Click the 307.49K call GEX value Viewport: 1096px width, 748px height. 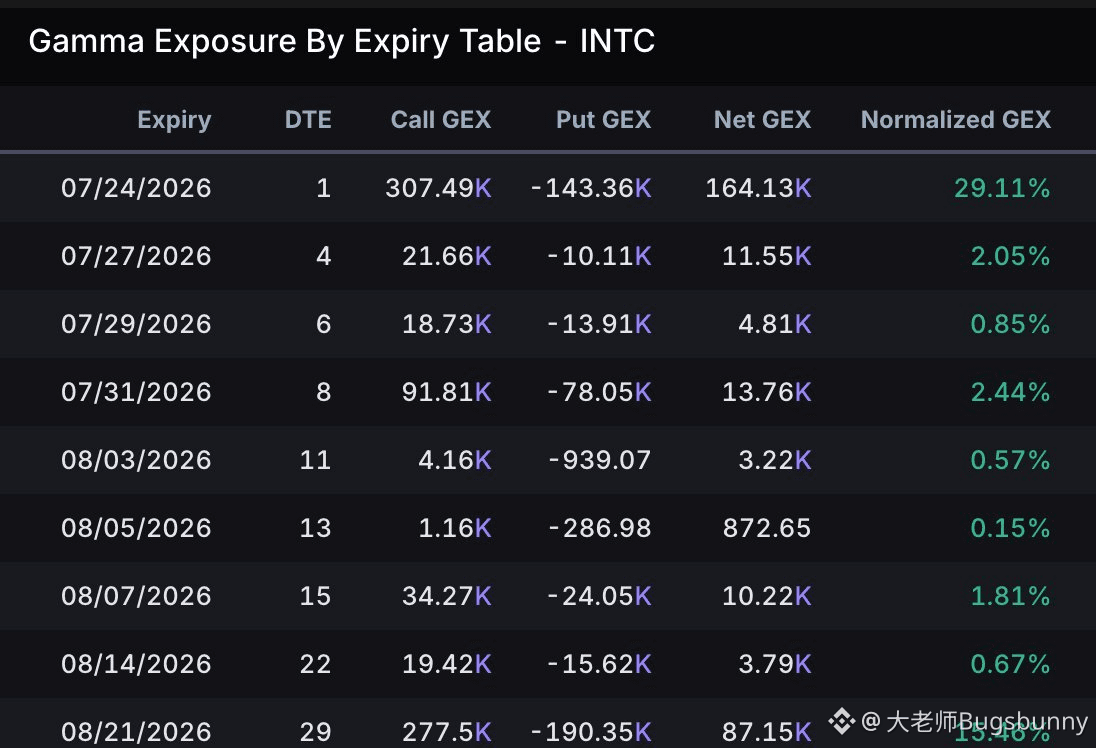pos(438,188)
